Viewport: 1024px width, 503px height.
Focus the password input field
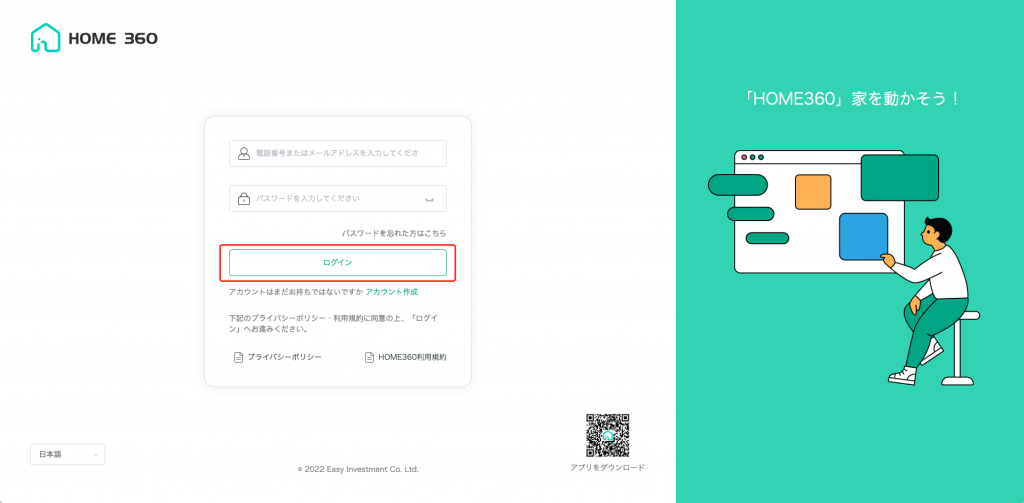click(x=330, y=199)
